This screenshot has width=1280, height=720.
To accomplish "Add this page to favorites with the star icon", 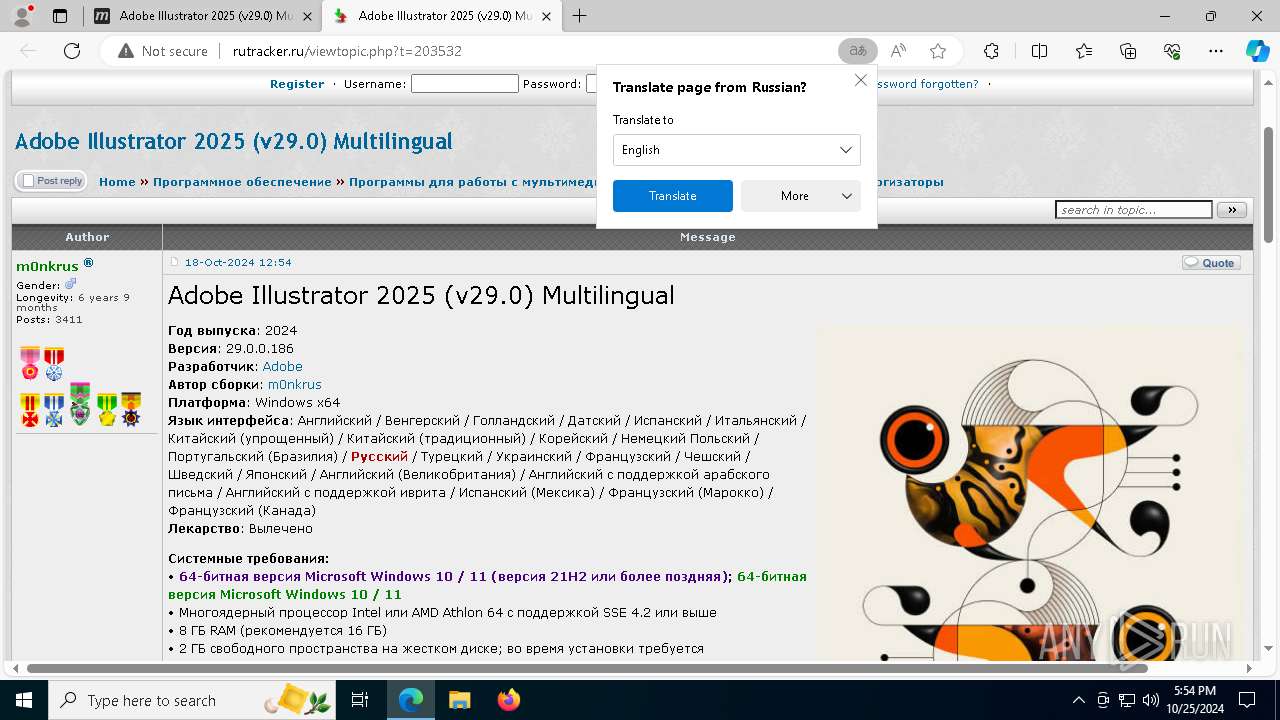I will tap(938, 51).
